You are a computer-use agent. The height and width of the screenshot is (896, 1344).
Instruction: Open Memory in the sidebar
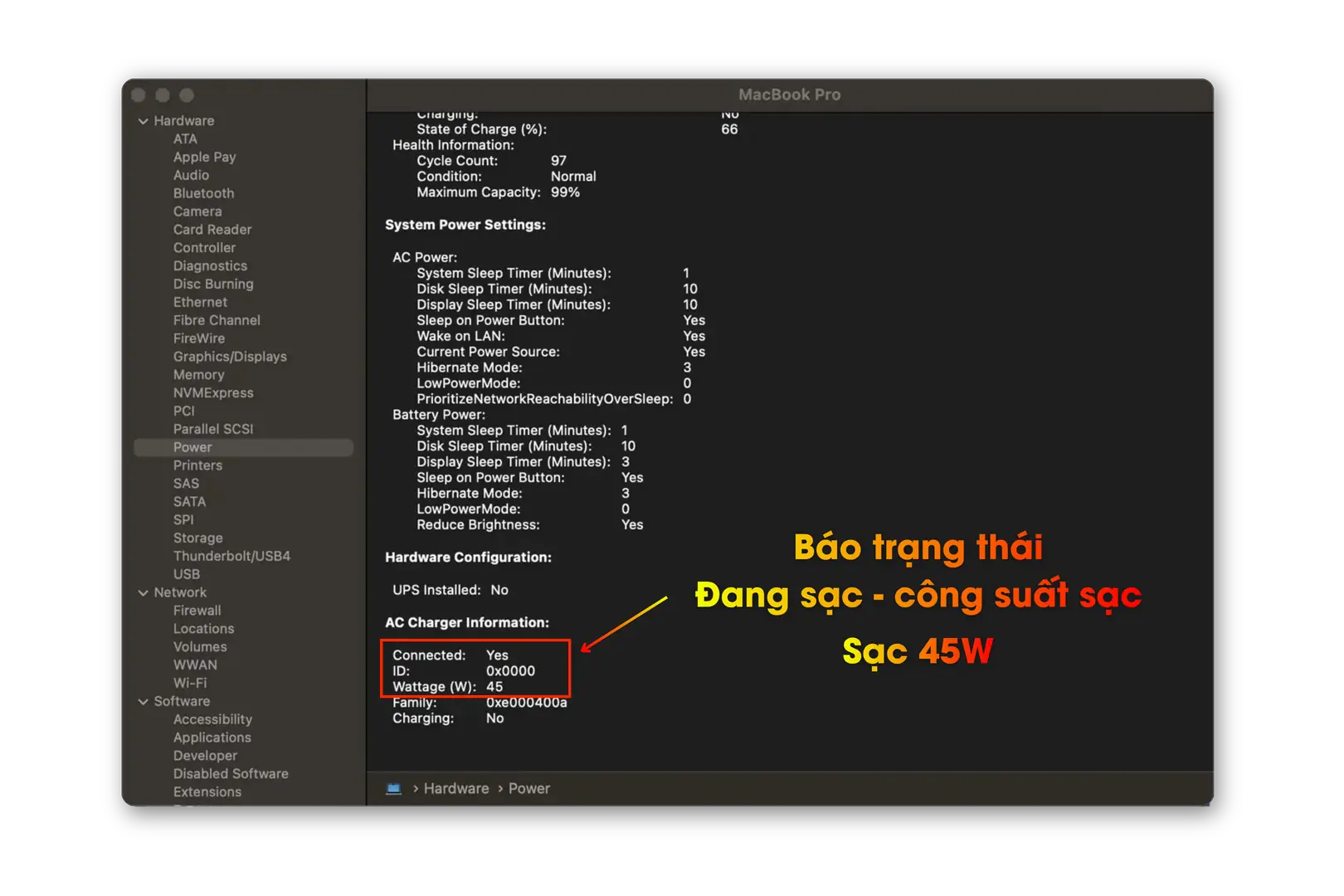tap(198, 375)
